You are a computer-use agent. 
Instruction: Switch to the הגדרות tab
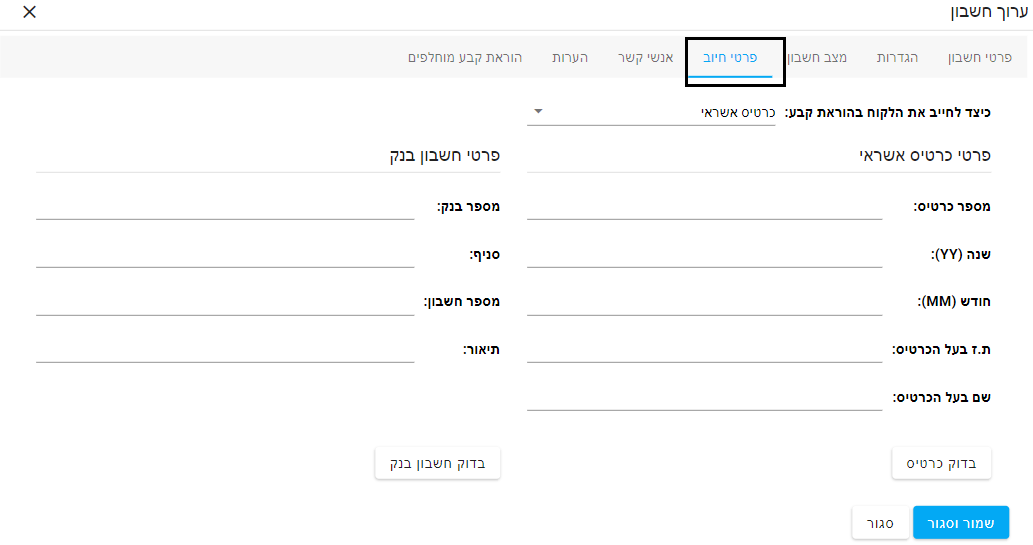point(897,57)
